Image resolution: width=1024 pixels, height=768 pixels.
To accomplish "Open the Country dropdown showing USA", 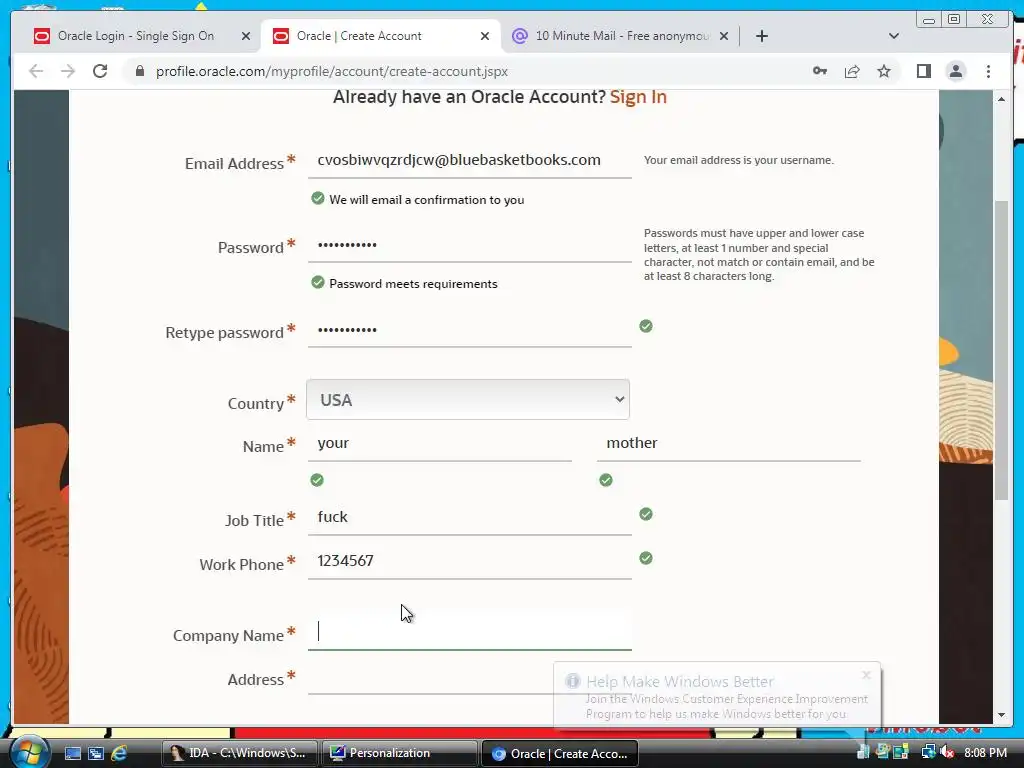I will pos(468,400).
